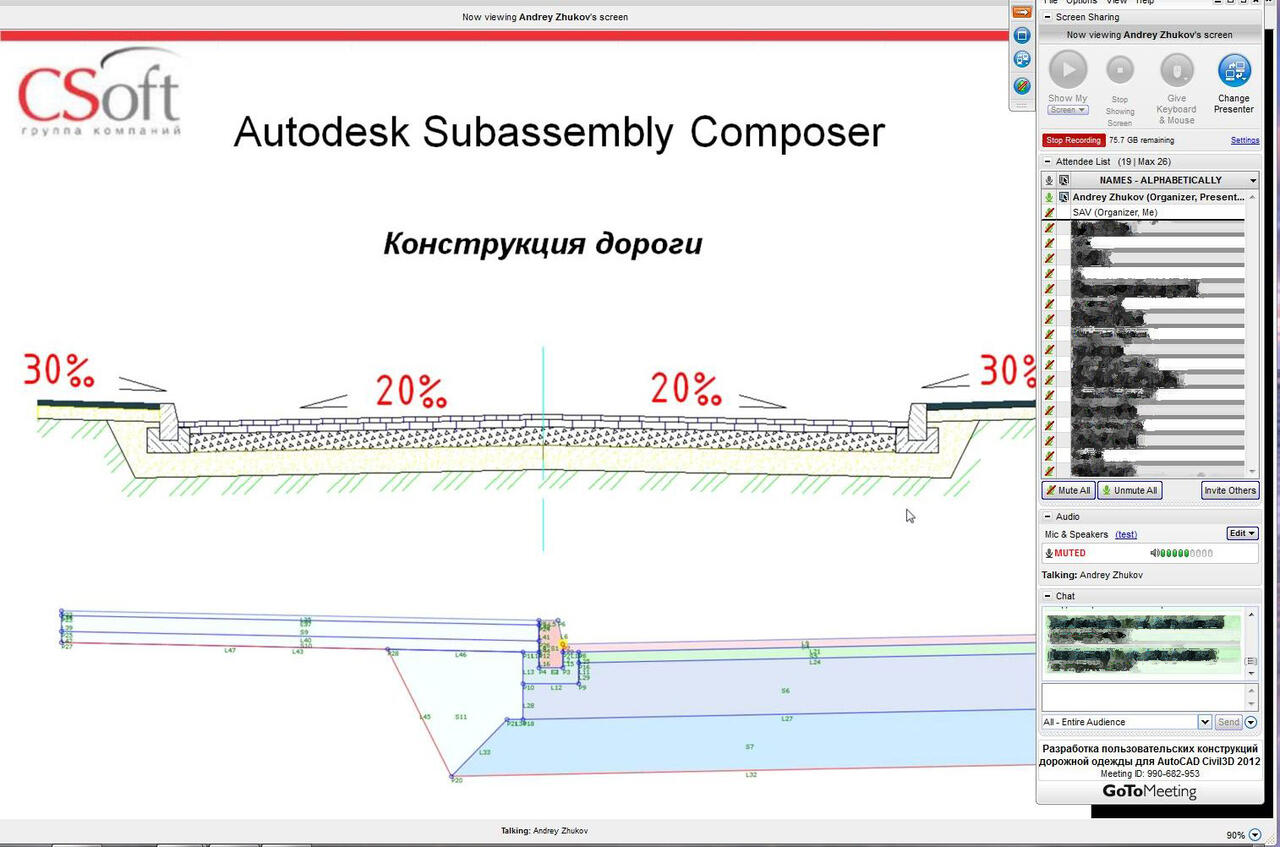Click the L45 link label in the diagram
1280x847 pixels.
pyautogui.click(x=425, y=717)
